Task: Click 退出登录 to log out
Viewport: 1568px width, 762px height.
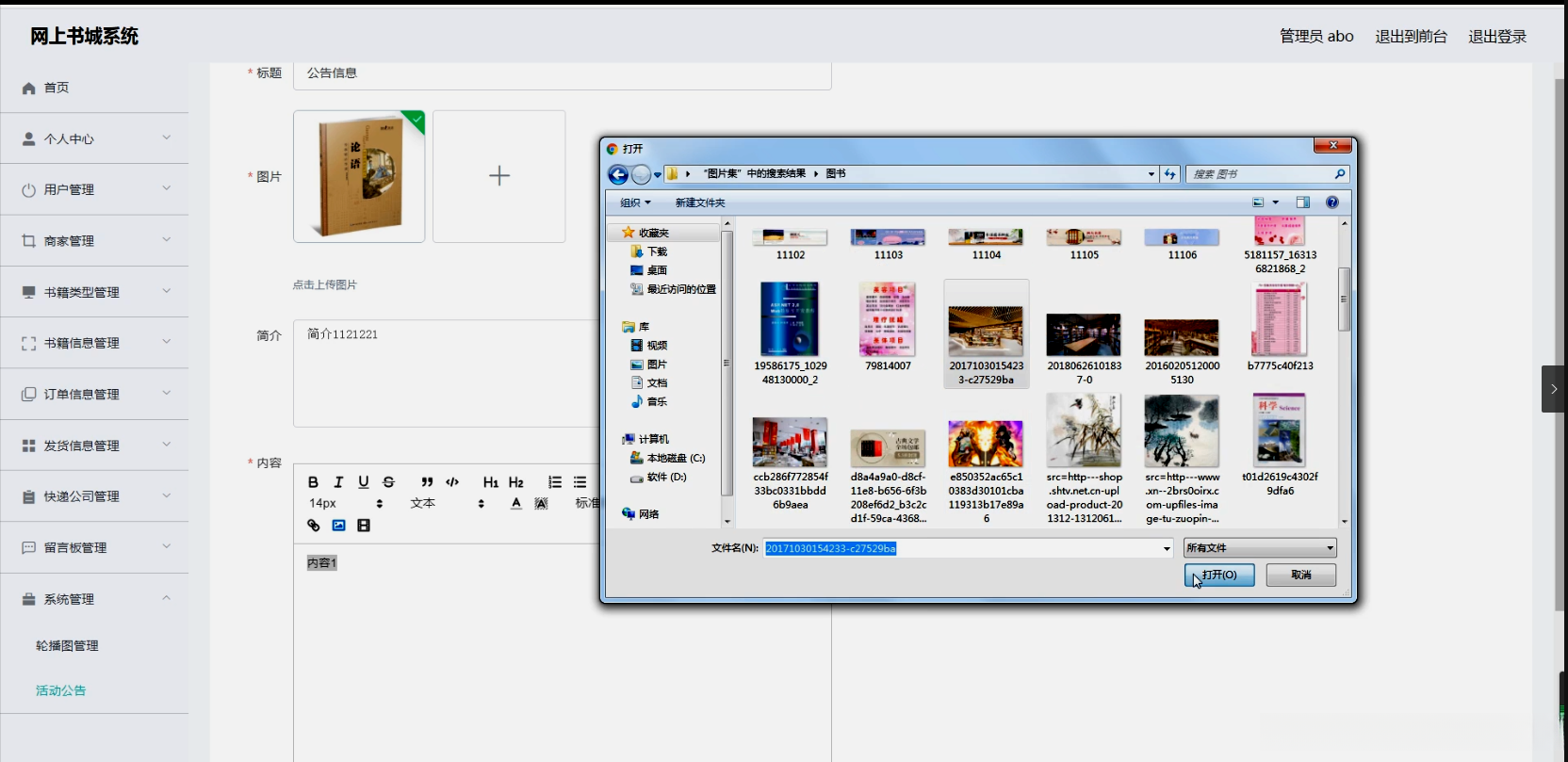Action: (x=1496, y=37)
